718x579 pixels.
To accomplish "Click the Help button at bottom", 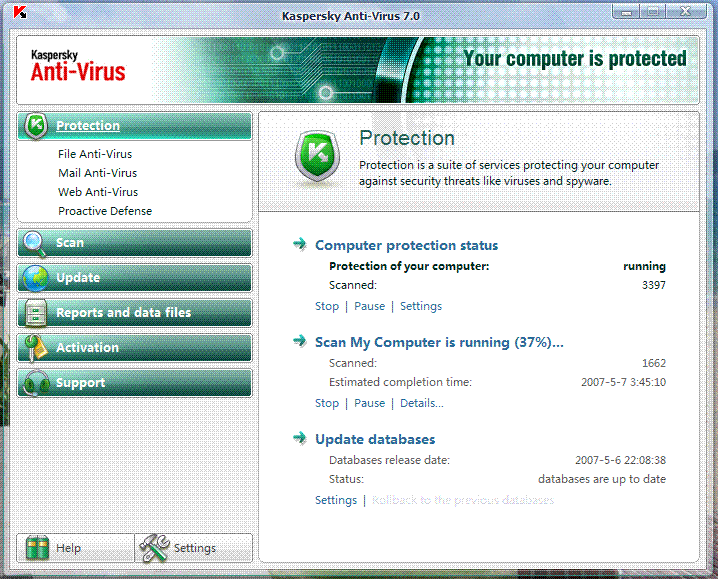I will tap(76, 548).
